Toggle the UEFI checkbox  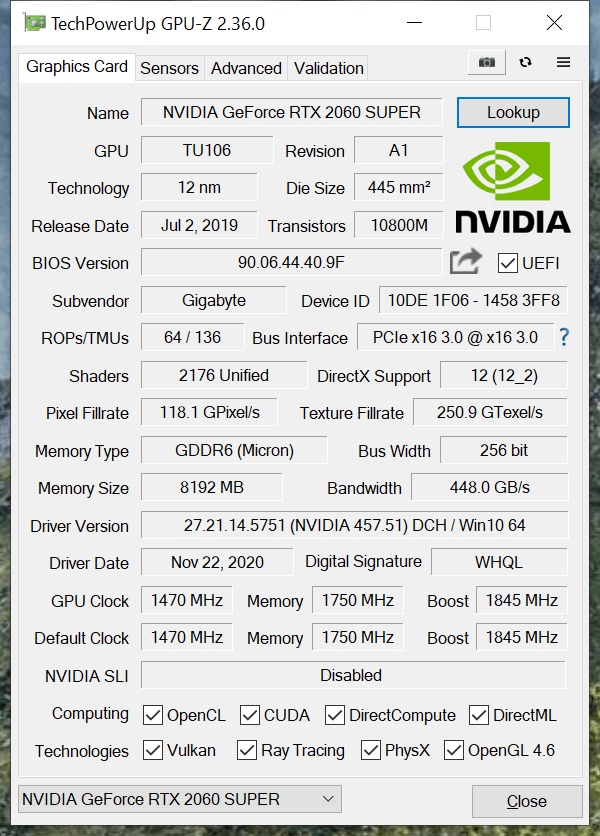(x=508, y=263)
